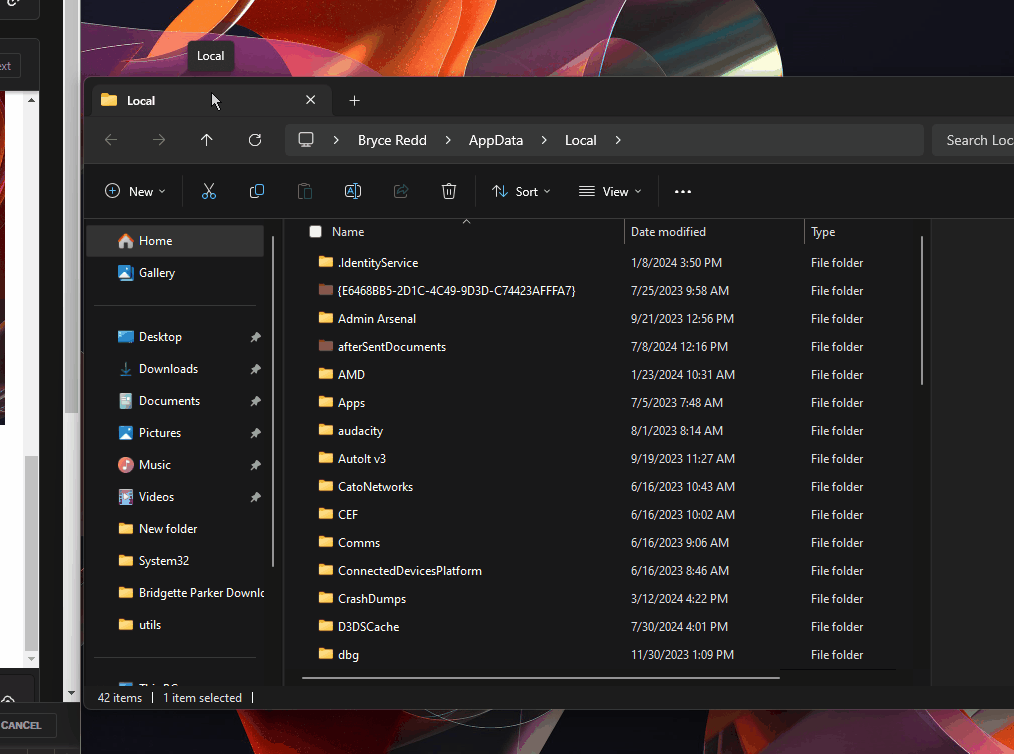Click the Copy icon in toolbar
The image size is (1014, 754).
click(x=257, y=191)
